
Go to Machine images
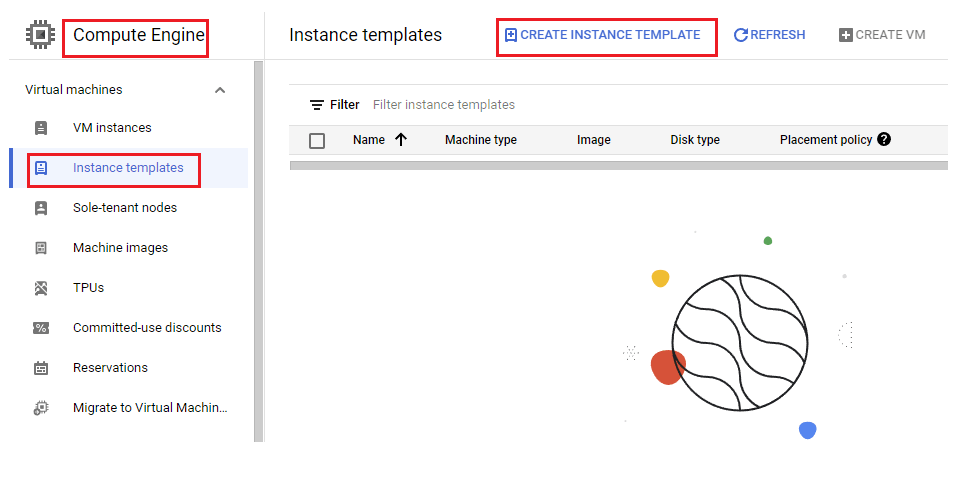[120, 248]
